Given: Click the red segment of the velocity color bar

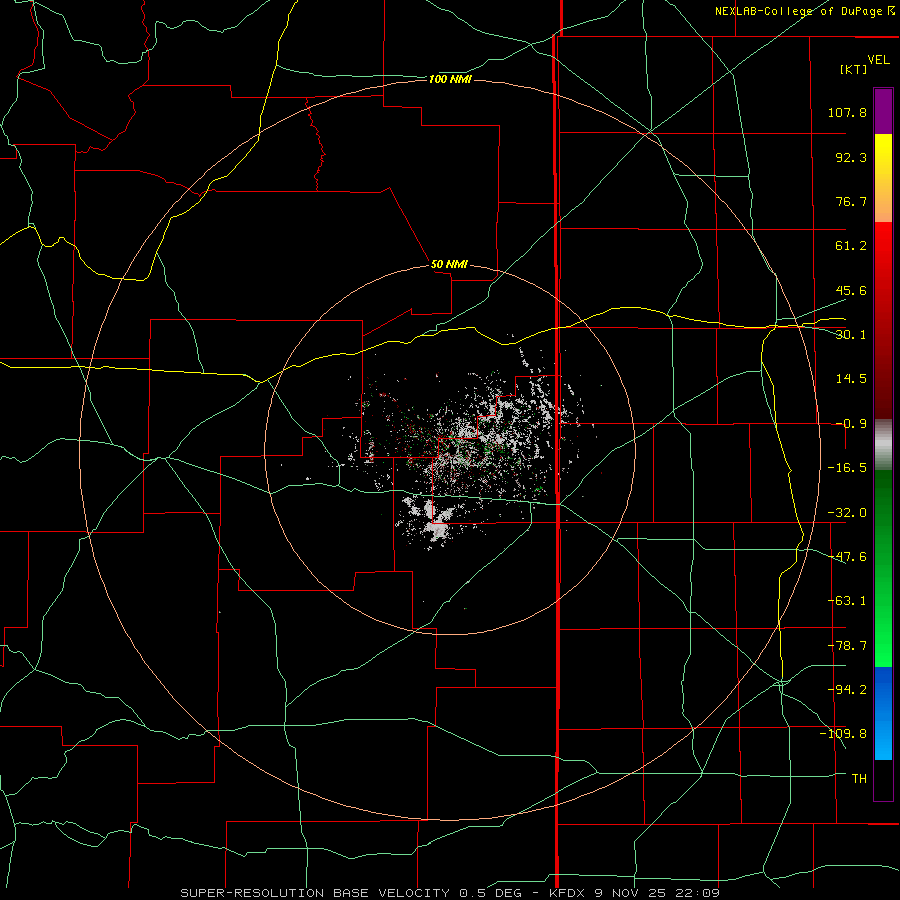Looking at the screenshot, I should [883, 320].
